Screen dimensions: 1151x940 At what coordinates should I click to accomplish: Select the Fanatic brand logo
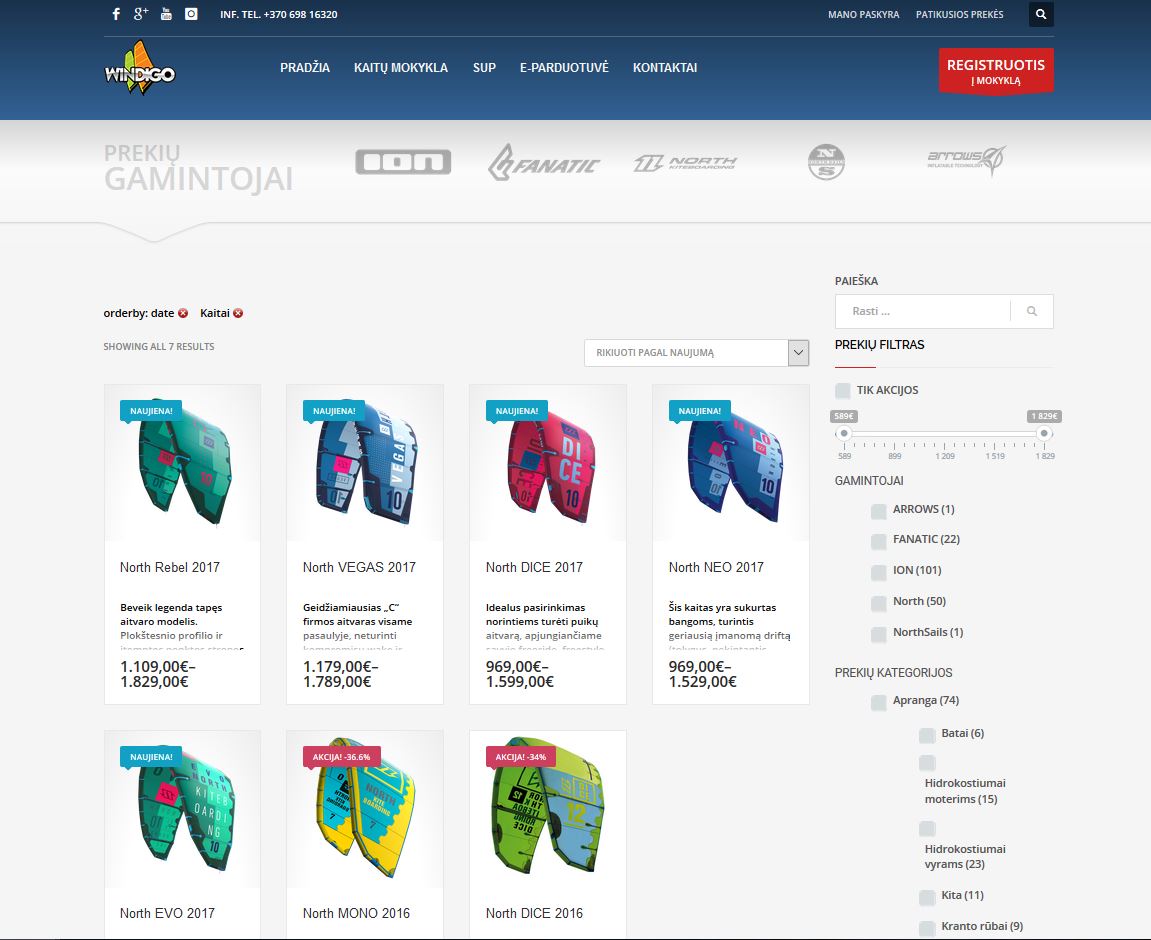point(543,163)
